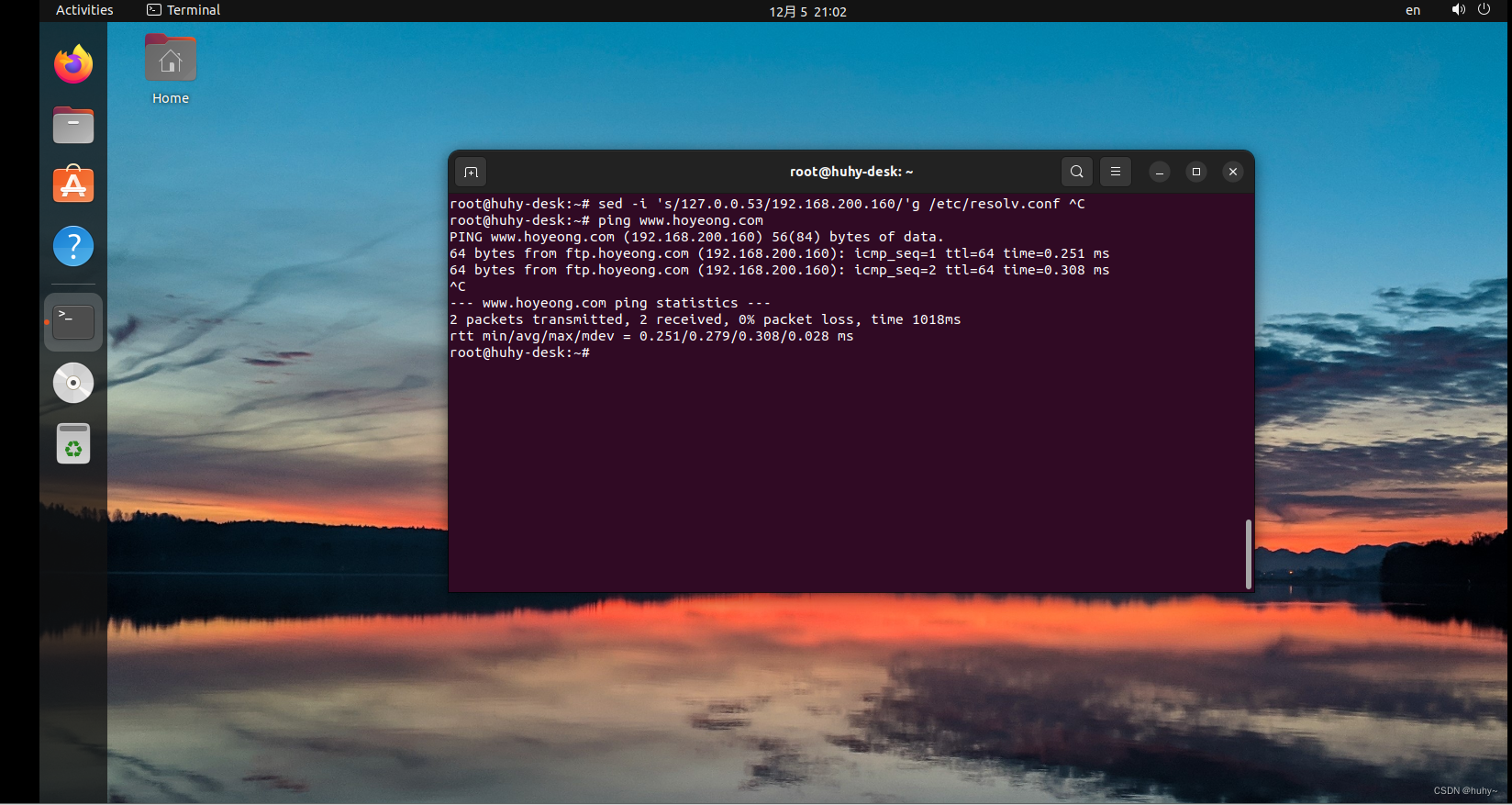The image size is (1512, 805).
Task: Click the 'rtt min/avg/max/mdev' line
Action: tap(651, 336)
